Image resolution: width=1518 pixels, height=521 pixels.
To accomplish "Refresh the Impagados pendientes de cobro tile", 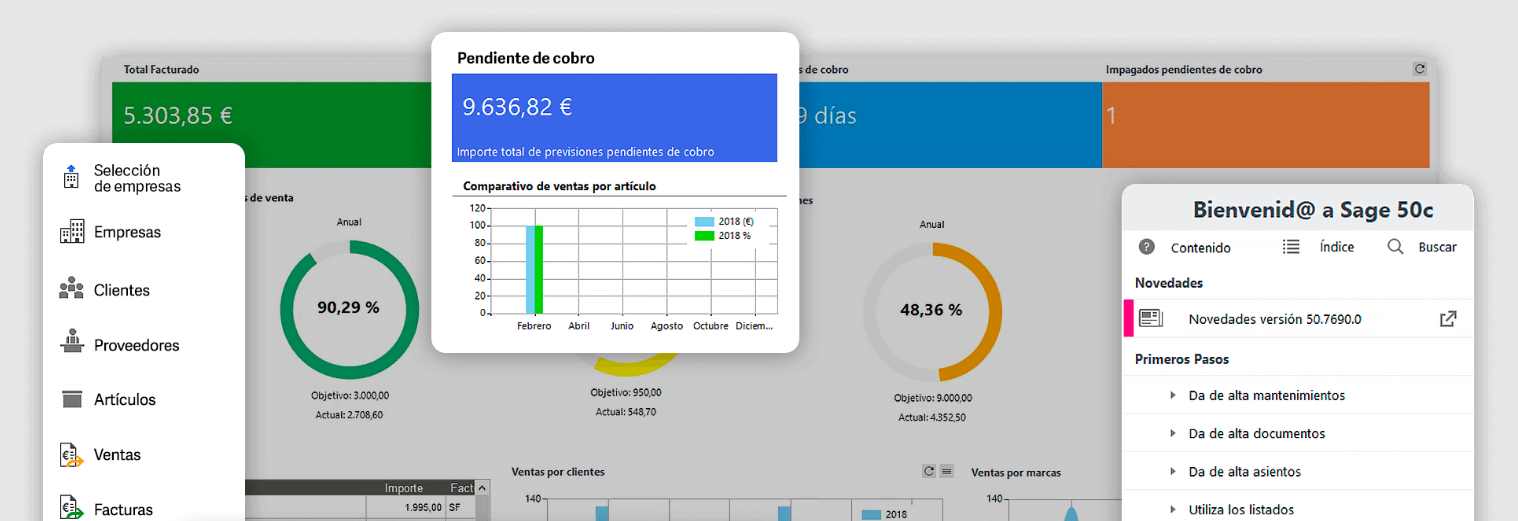I will (1419, 69).
